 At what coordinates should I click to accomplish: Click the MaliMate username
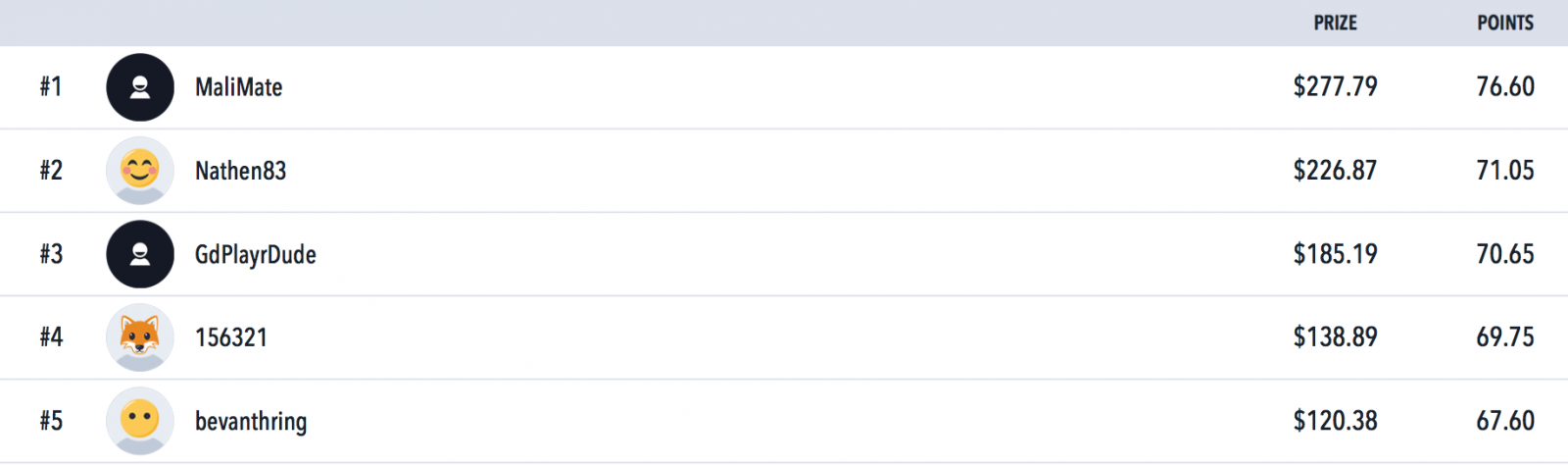(239, 87)
